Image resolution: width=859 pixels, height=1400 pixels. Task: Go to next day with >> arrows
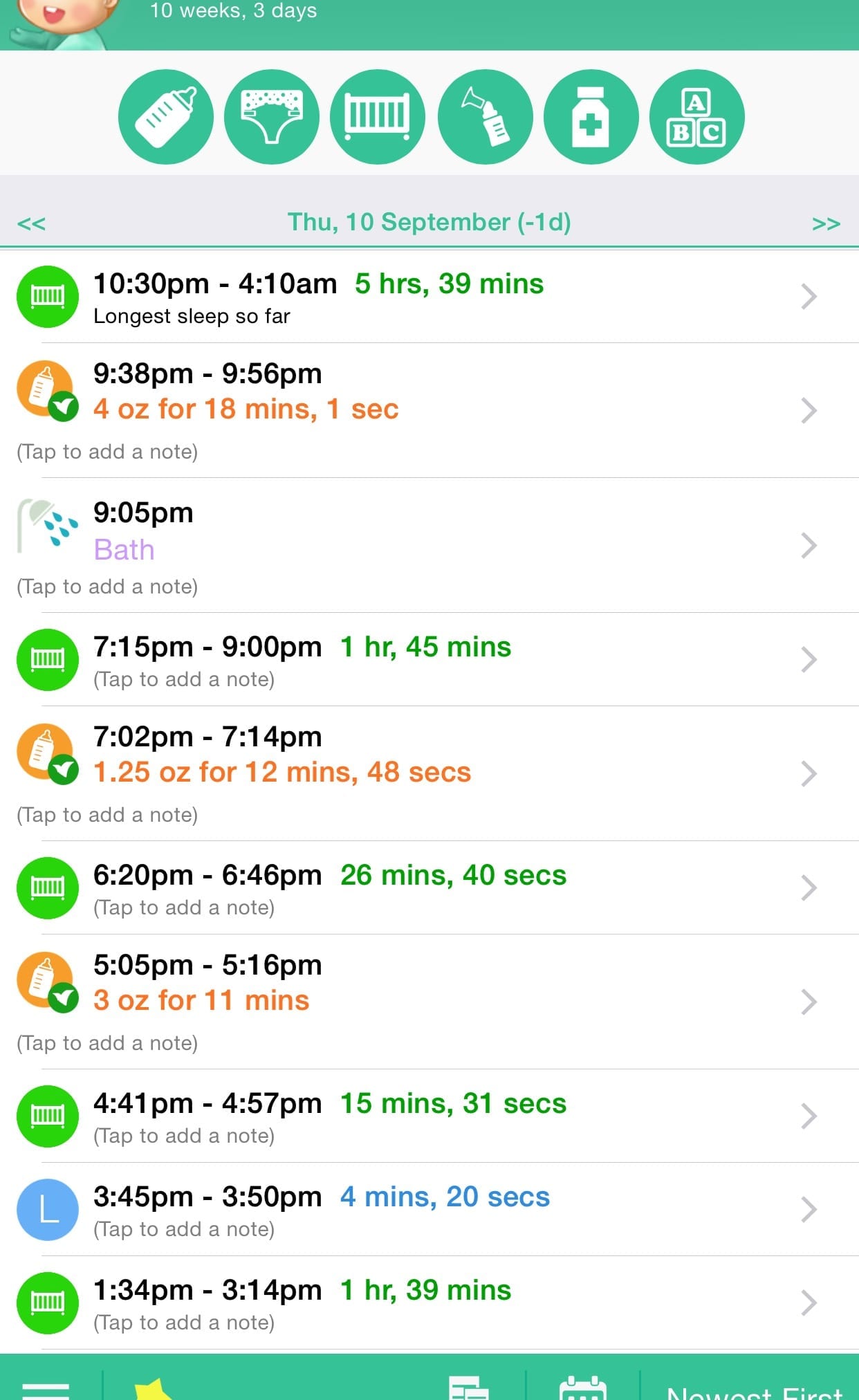[x=826, y=223]
